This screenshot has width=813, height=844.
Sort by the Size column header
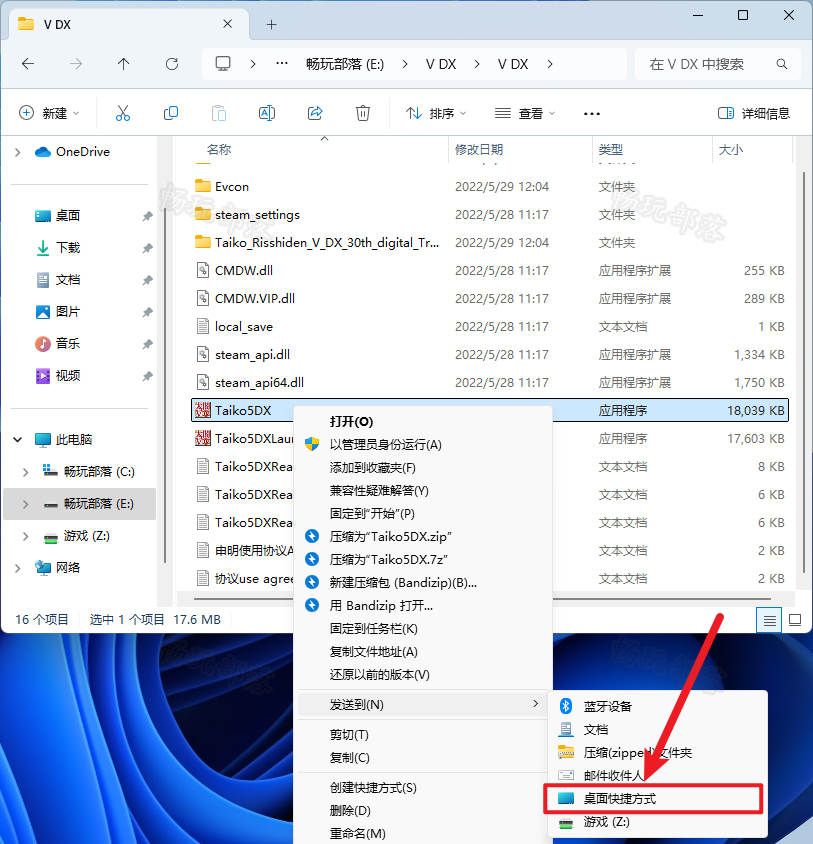tap(731, 149)
